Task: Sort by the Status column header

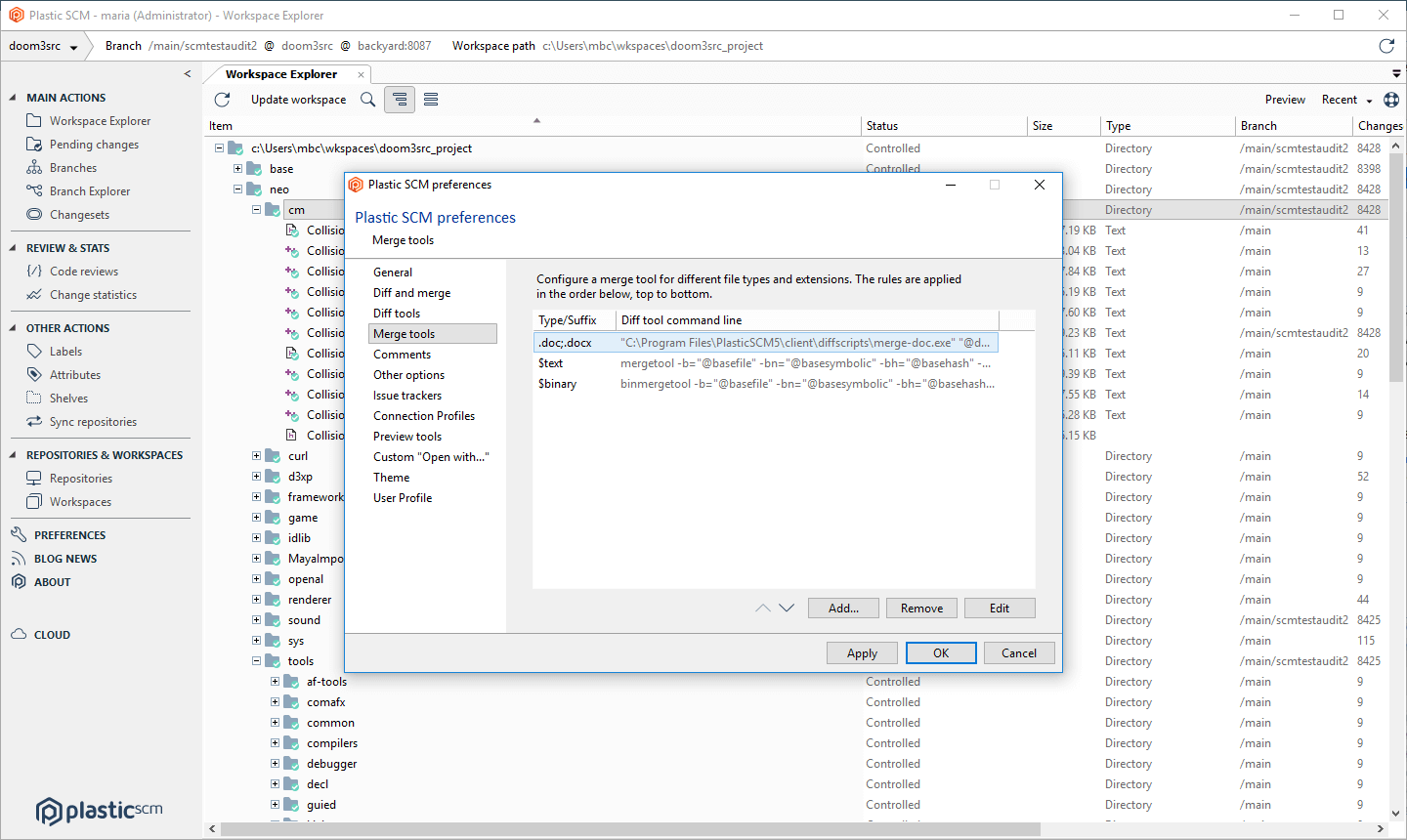Action: click(944, 126)
